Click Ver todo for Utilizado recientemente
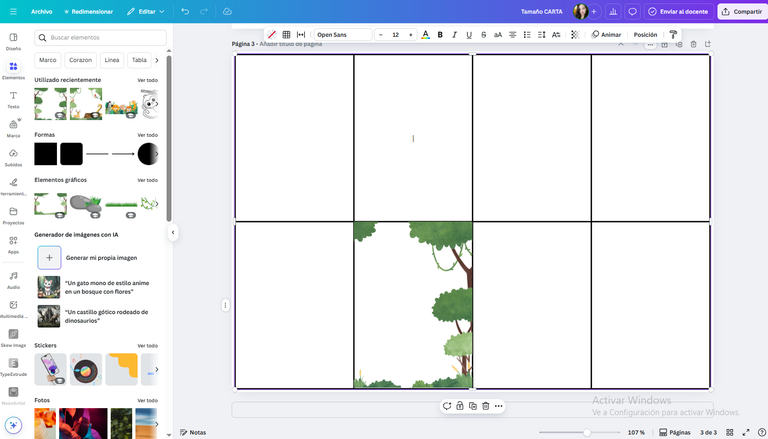The height and width of the screenshot is (439, 768). (x=147, y=80)
